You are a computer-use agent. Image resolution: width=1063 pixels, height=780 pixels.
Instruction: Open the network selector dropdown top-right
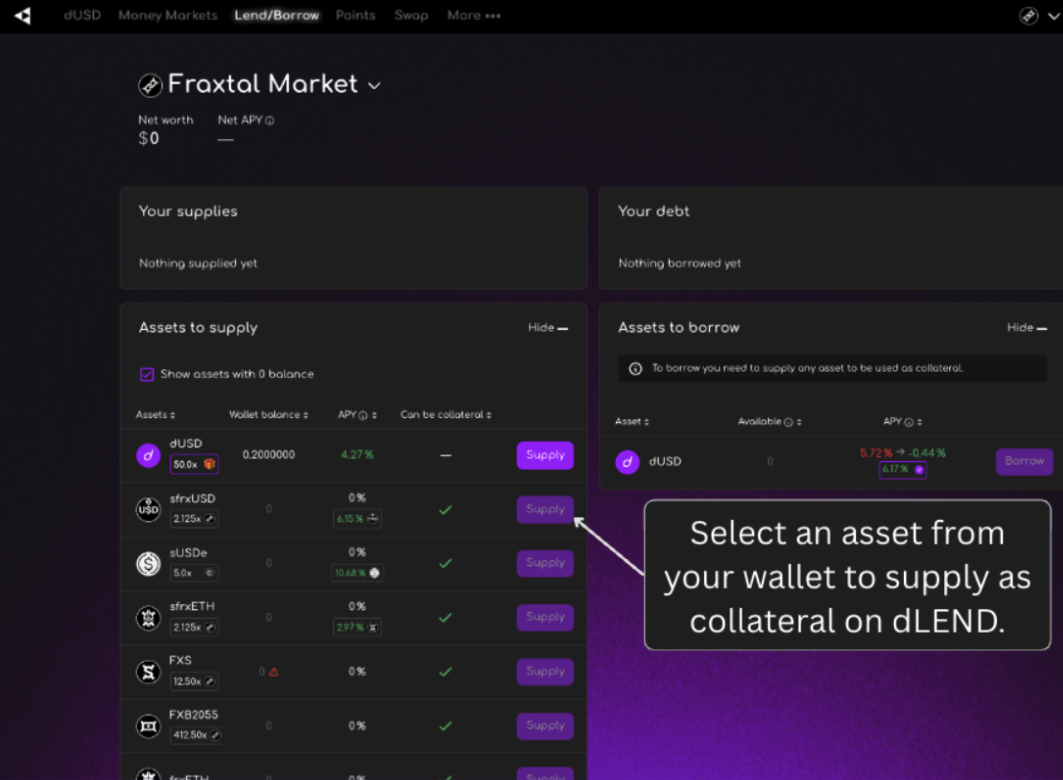(x=1039, y=15)
